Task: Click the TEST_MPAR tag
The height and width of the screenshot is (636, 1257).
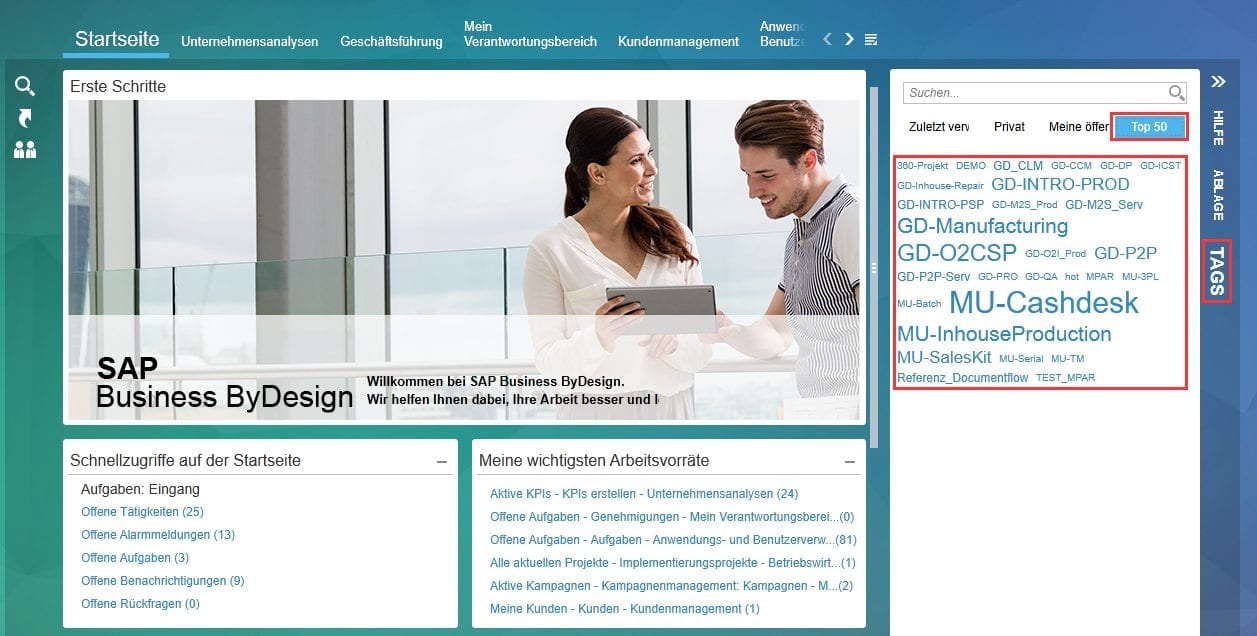Action: click(1065, 378)
